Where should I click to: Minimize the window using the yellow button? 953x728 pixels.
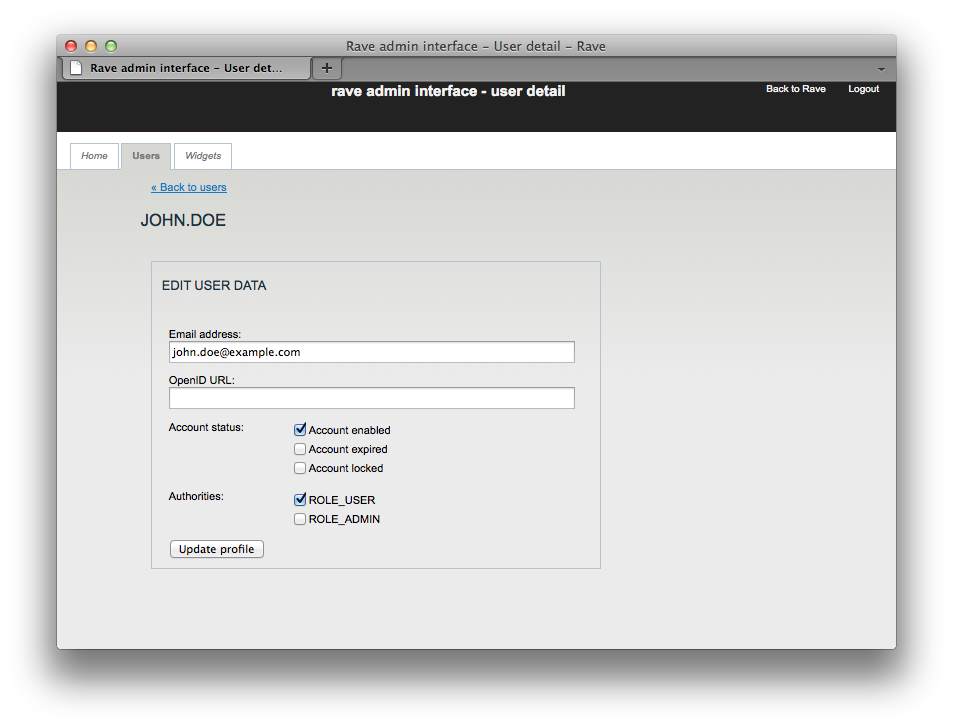91,46
